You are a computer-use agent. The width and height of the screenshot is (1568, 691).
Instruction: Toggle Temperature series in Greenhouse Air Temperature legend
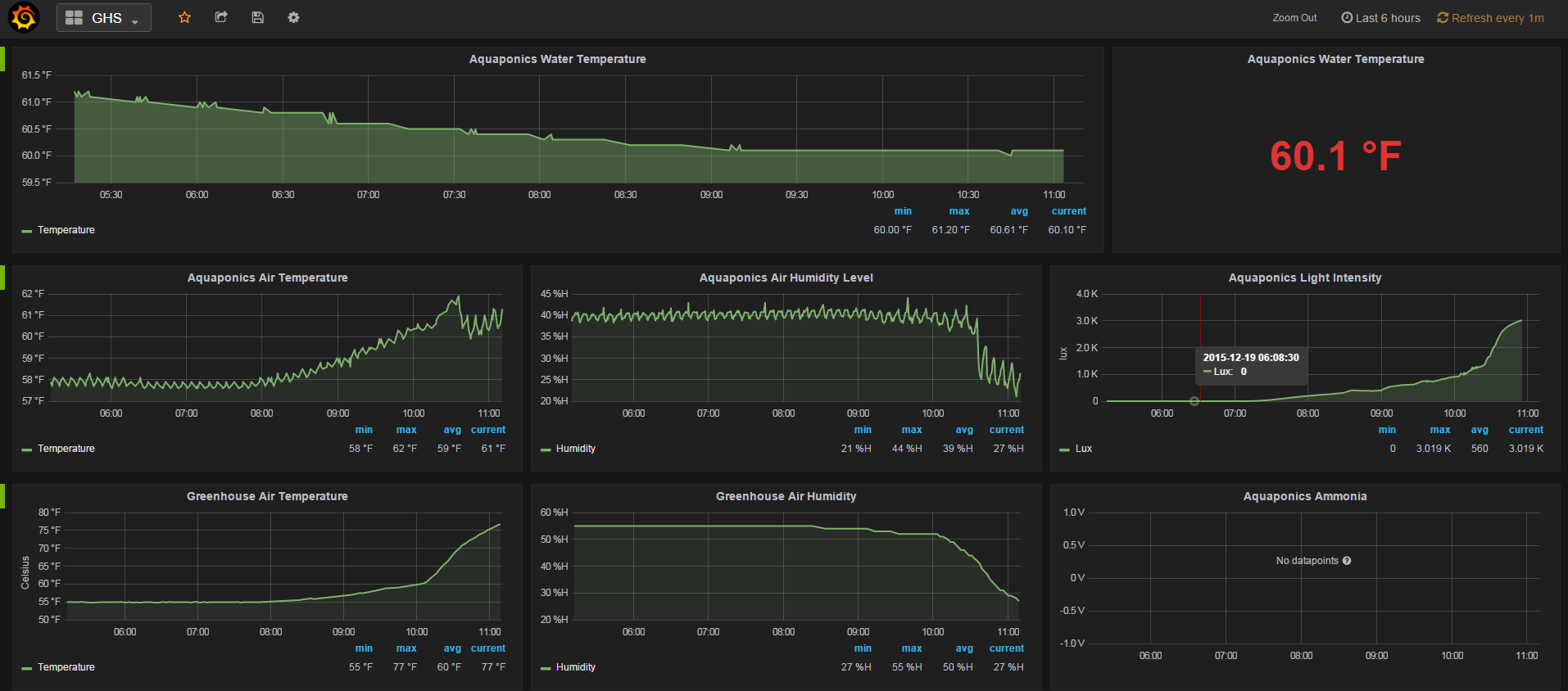66,667
